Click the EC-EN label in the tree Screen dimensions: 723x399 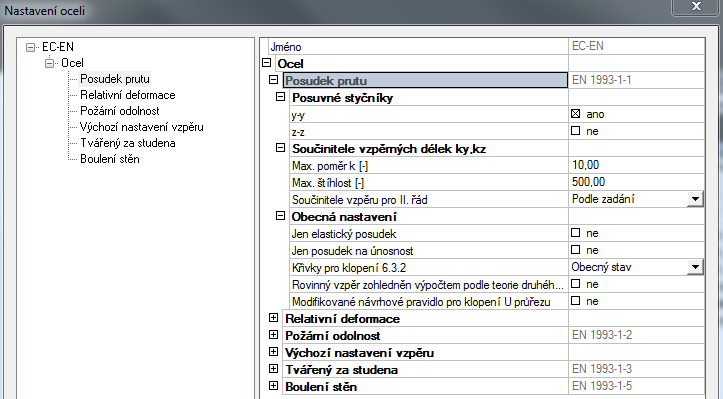pos(58,47)
